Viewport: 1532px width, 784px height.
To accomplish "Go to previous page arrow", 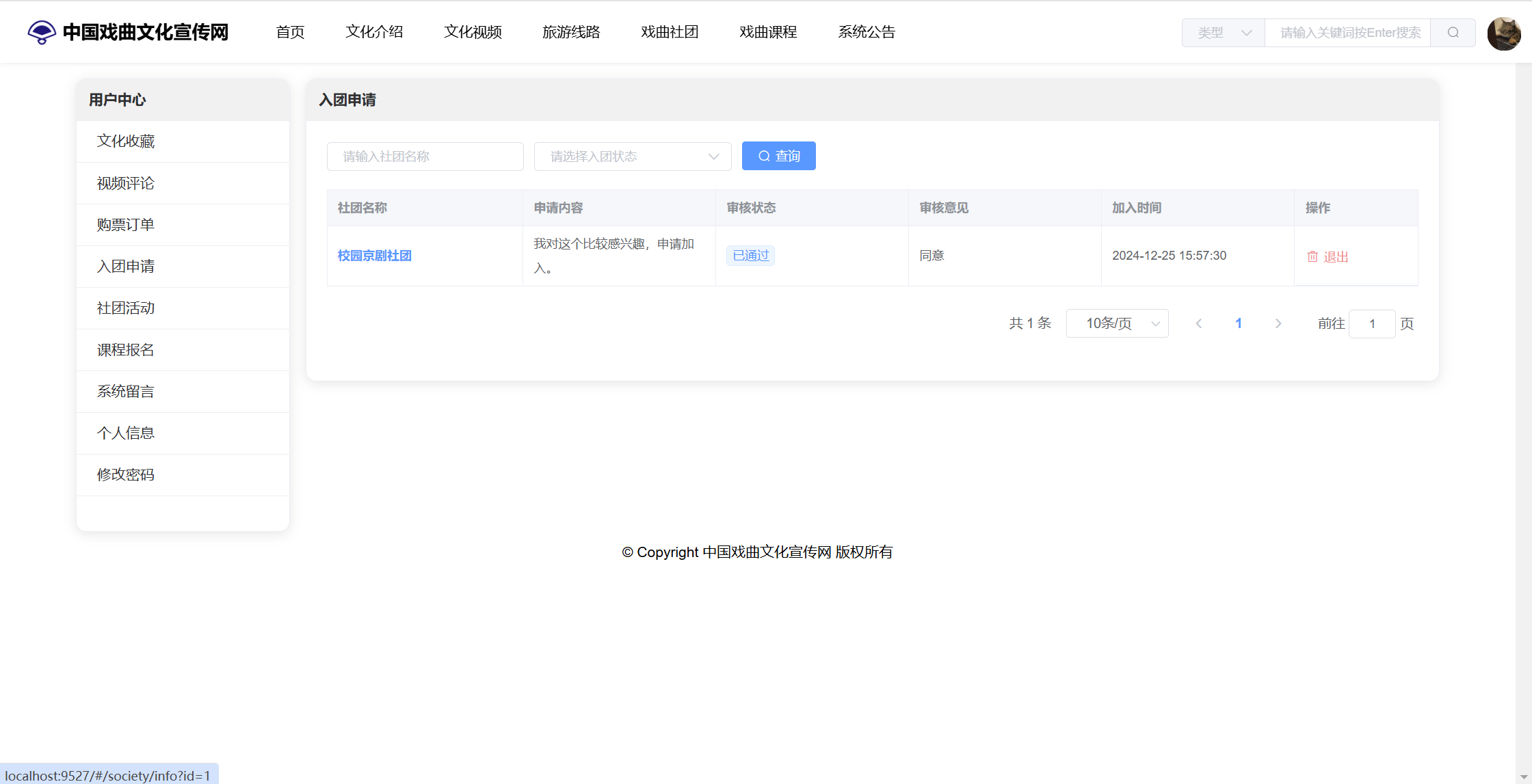I will tap(1199, 323).
